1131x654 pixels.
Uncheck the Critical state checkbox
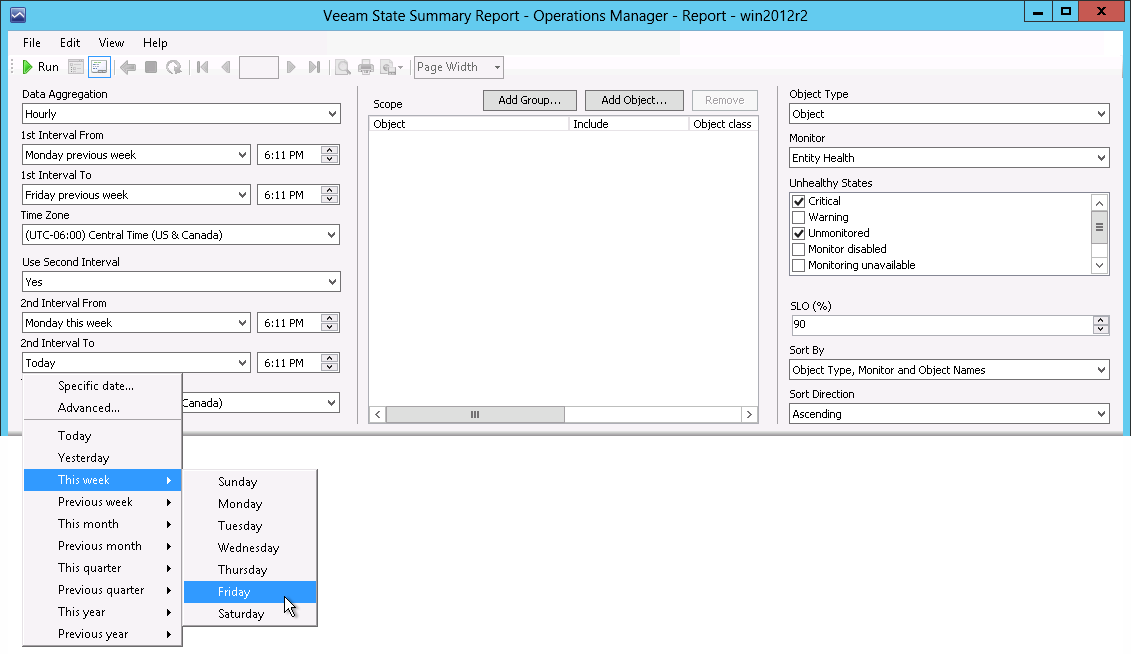coord(798,201)
